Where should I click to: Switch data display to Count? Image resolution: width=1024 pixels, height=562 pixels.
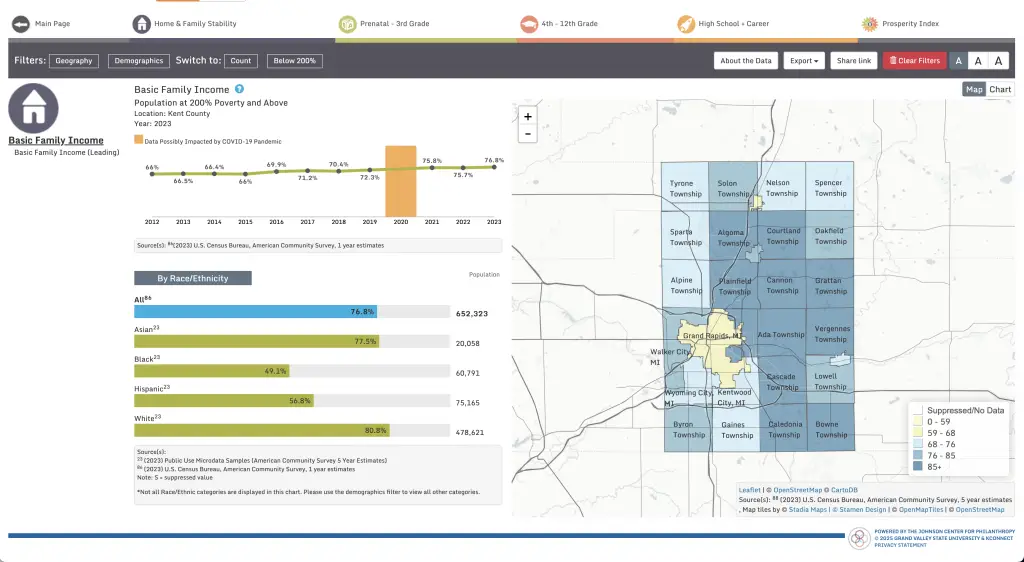tap(241, 61)
